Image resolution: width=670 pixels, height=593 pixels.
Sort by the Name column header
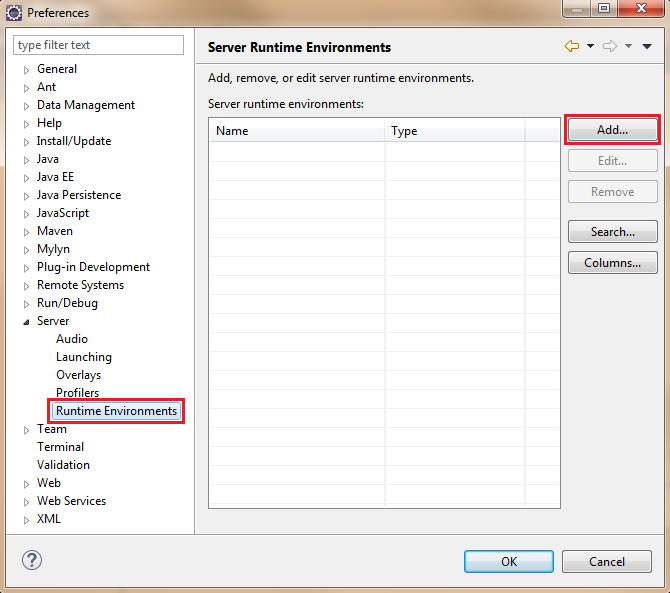(x=297, y=131)
